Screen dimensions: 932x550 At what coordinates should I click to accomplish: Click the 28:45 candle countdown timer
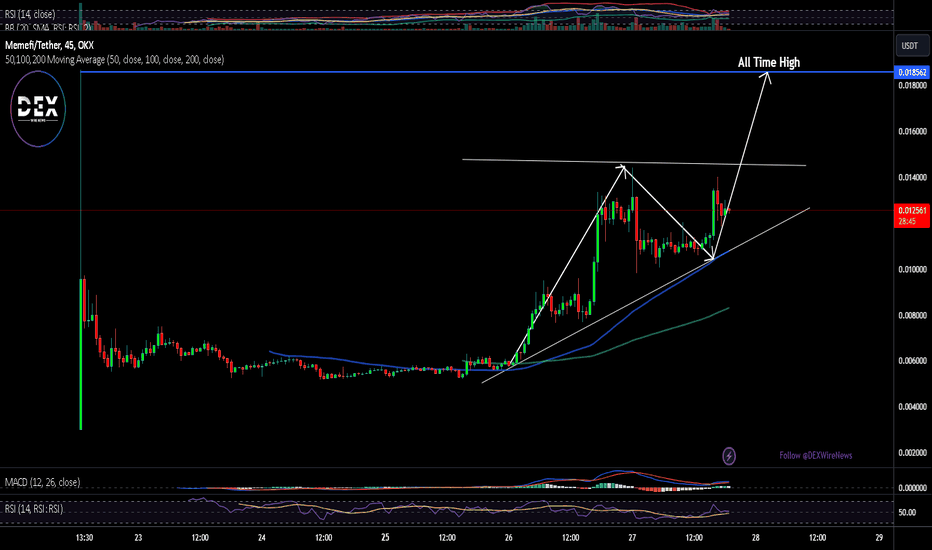(907, 221)
